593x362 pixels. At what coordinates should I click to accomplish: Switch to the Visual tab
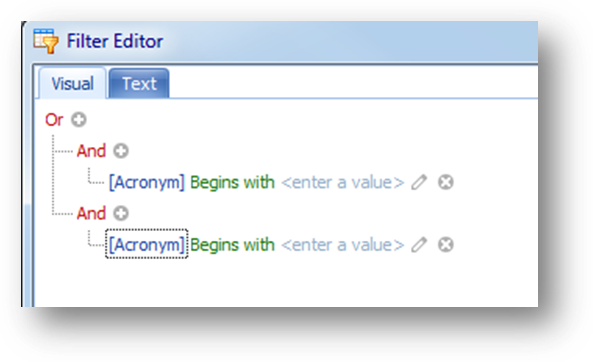click(72, 84)
